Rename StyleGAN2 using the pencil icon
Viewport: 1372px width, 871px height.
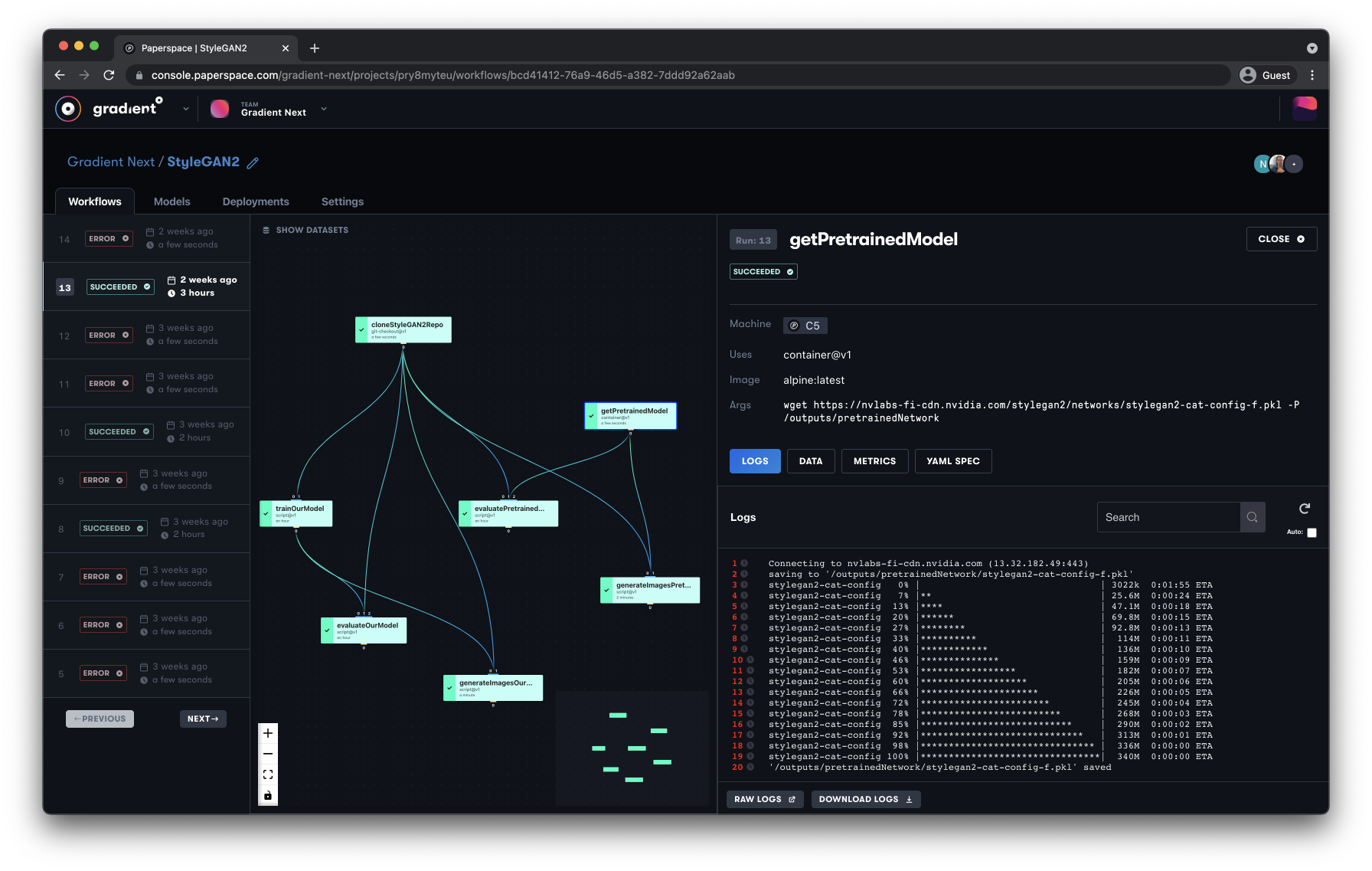[253, 162]
